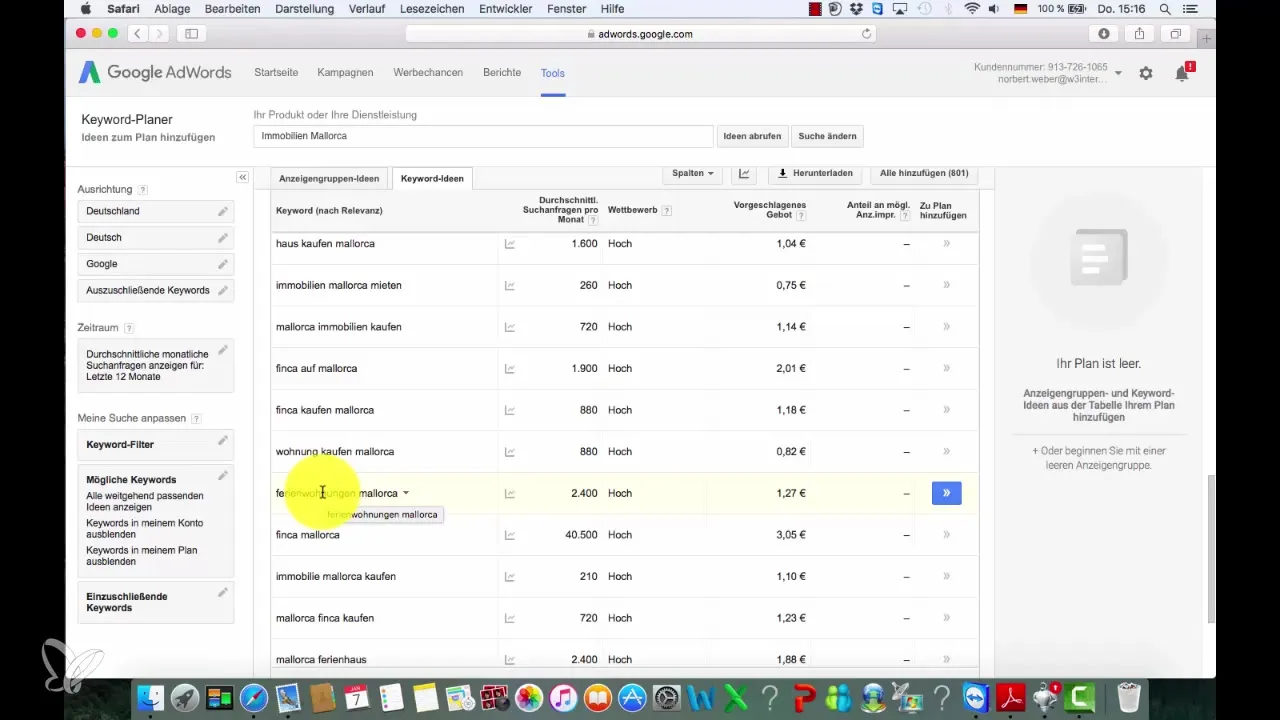Edit the Google network pencil
The height and width of the screenshot is (720, 1280).
click(x=223, y=263)
